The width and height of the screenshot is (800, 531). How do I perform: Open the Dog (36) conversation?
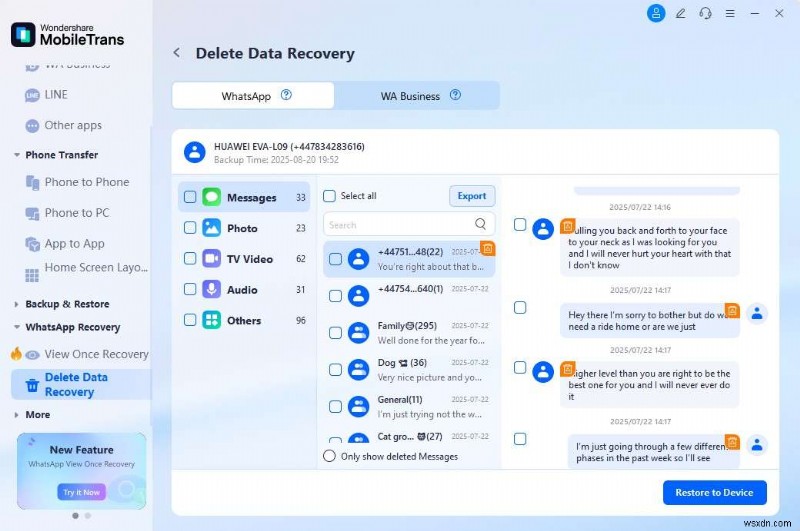point(409,369)
